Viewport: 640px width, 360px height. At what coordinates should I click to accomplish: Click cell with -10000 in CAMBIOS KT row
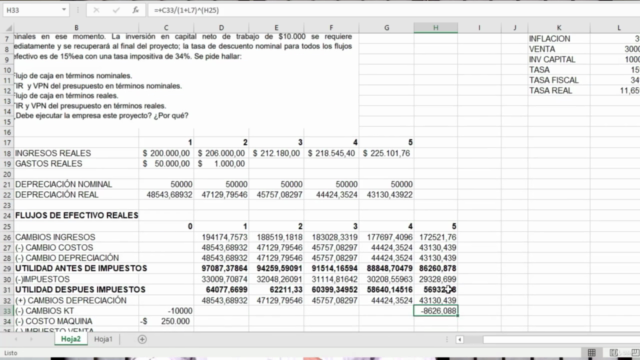coord(166,311)
